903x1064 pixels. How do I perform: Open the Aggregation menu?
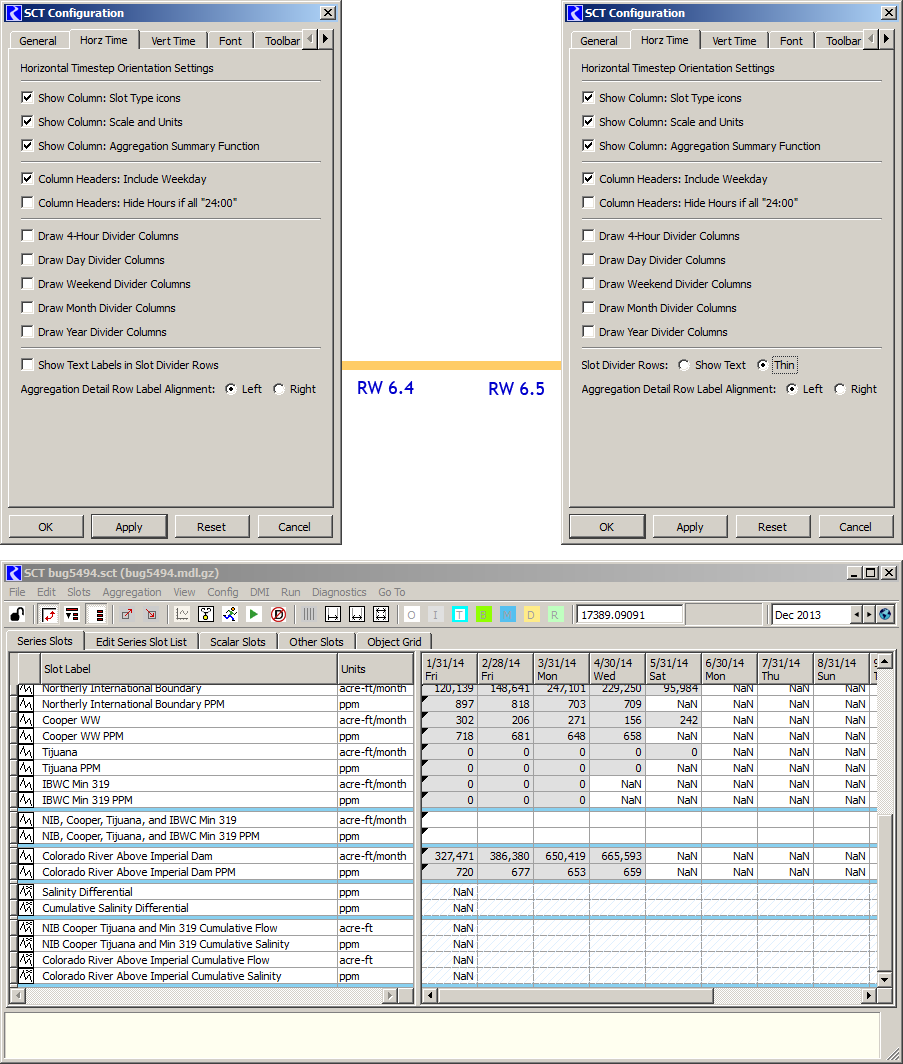pos(132,592)
